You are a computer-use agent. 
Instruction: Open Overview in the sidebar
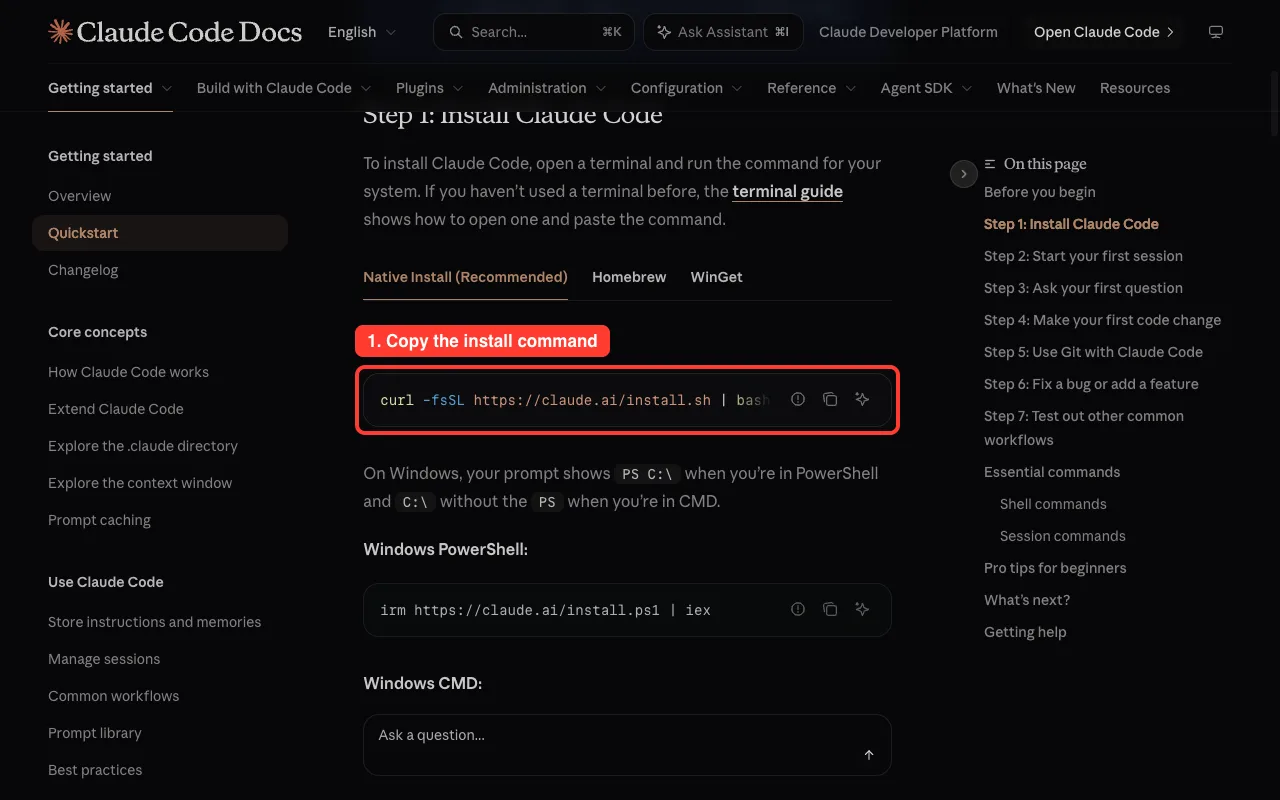point(80,196)
